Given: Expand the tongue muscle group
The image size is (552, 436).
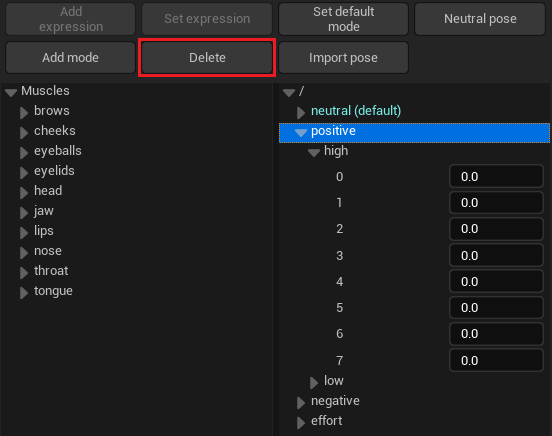Looking at the screenshot, I should click(24, 293).
